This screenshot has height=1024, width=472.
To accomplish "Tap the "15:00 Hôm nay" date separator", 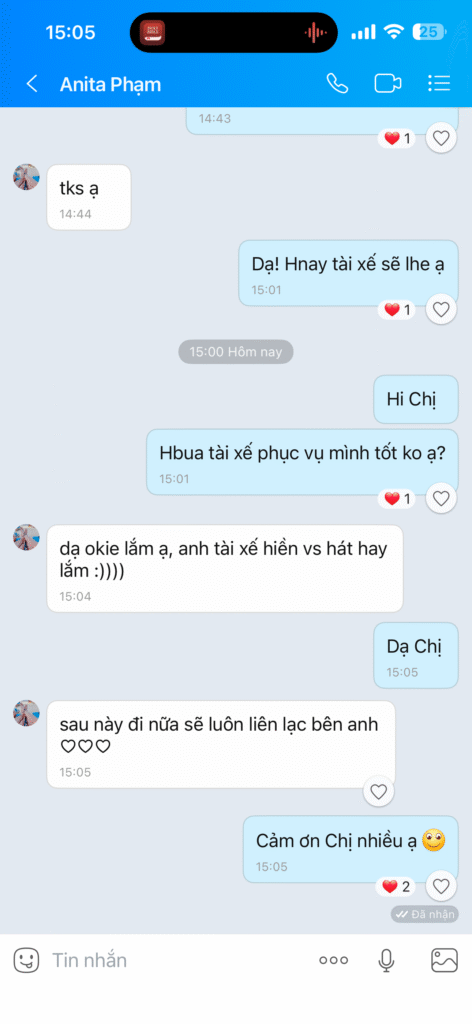I will [236, 352].
